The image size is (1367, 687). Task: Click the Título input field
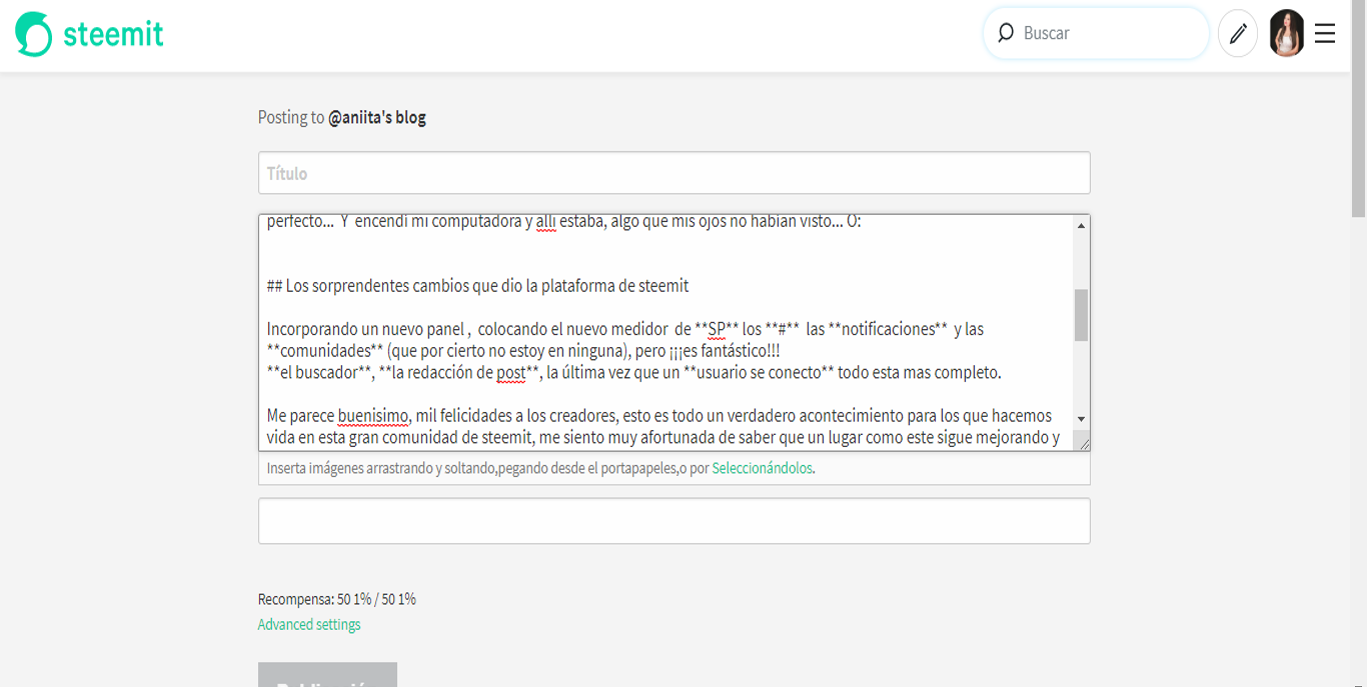674,173
